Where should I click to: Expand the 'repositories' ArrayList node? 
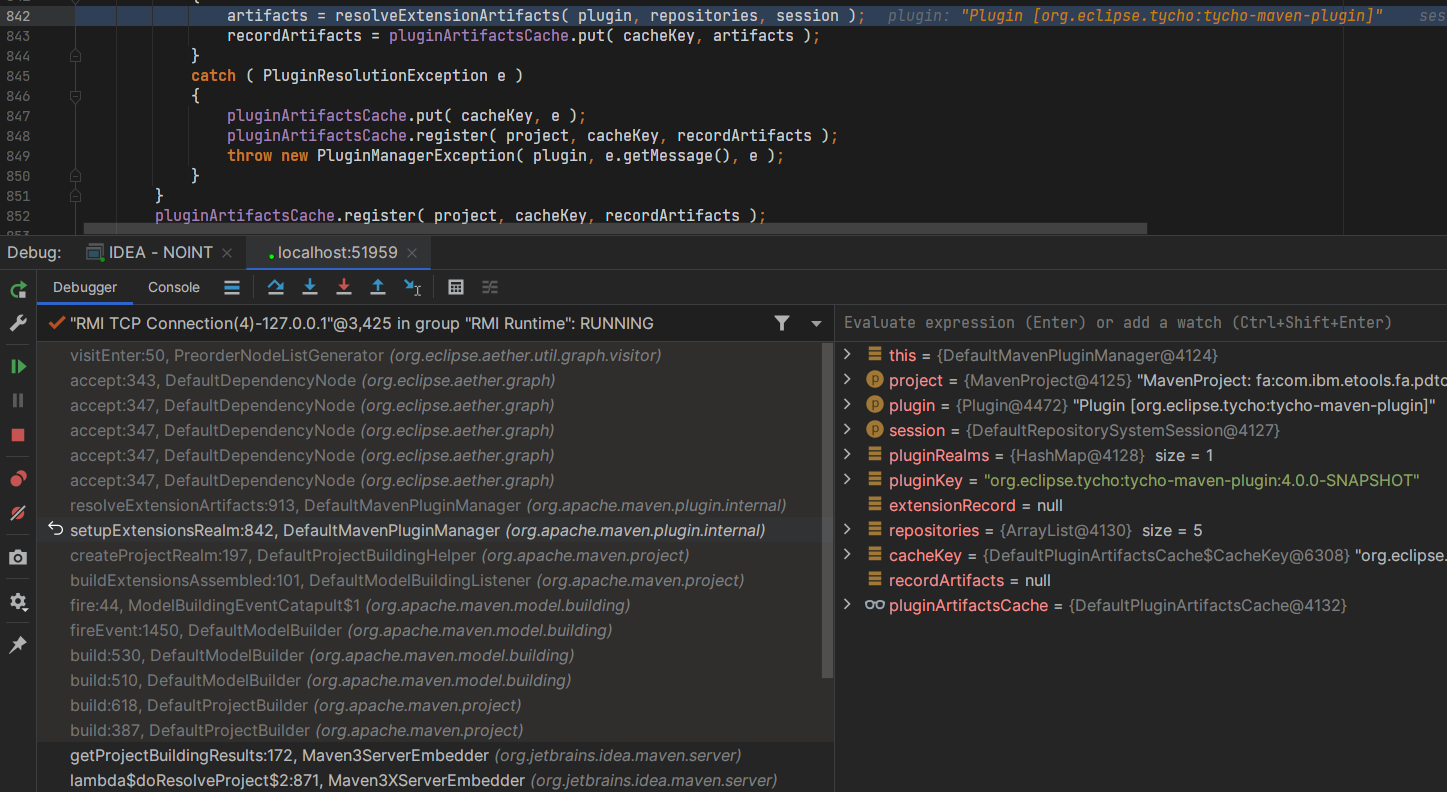pos(847,530)
